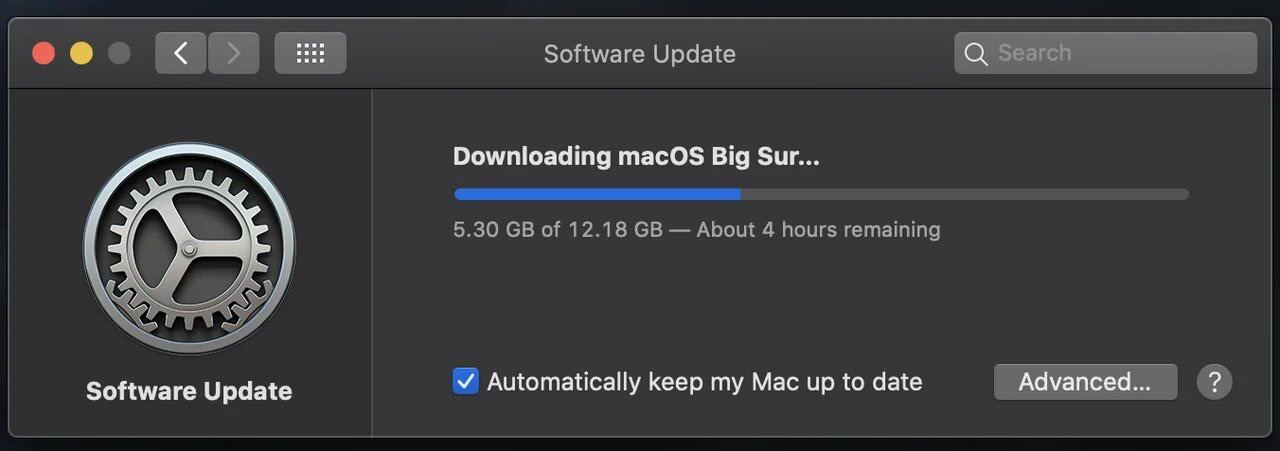This screenshot has width=1280, height=451.
Task: Click the gray disabled zoom button
Action: point(119,53)
